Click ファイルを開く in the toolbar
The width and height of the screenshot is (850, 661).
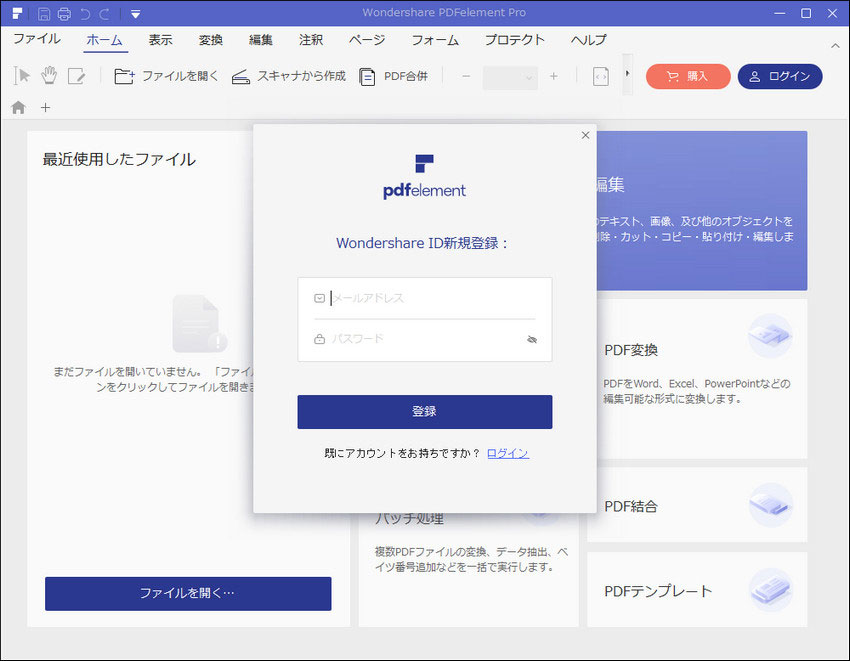click(166, 76)
